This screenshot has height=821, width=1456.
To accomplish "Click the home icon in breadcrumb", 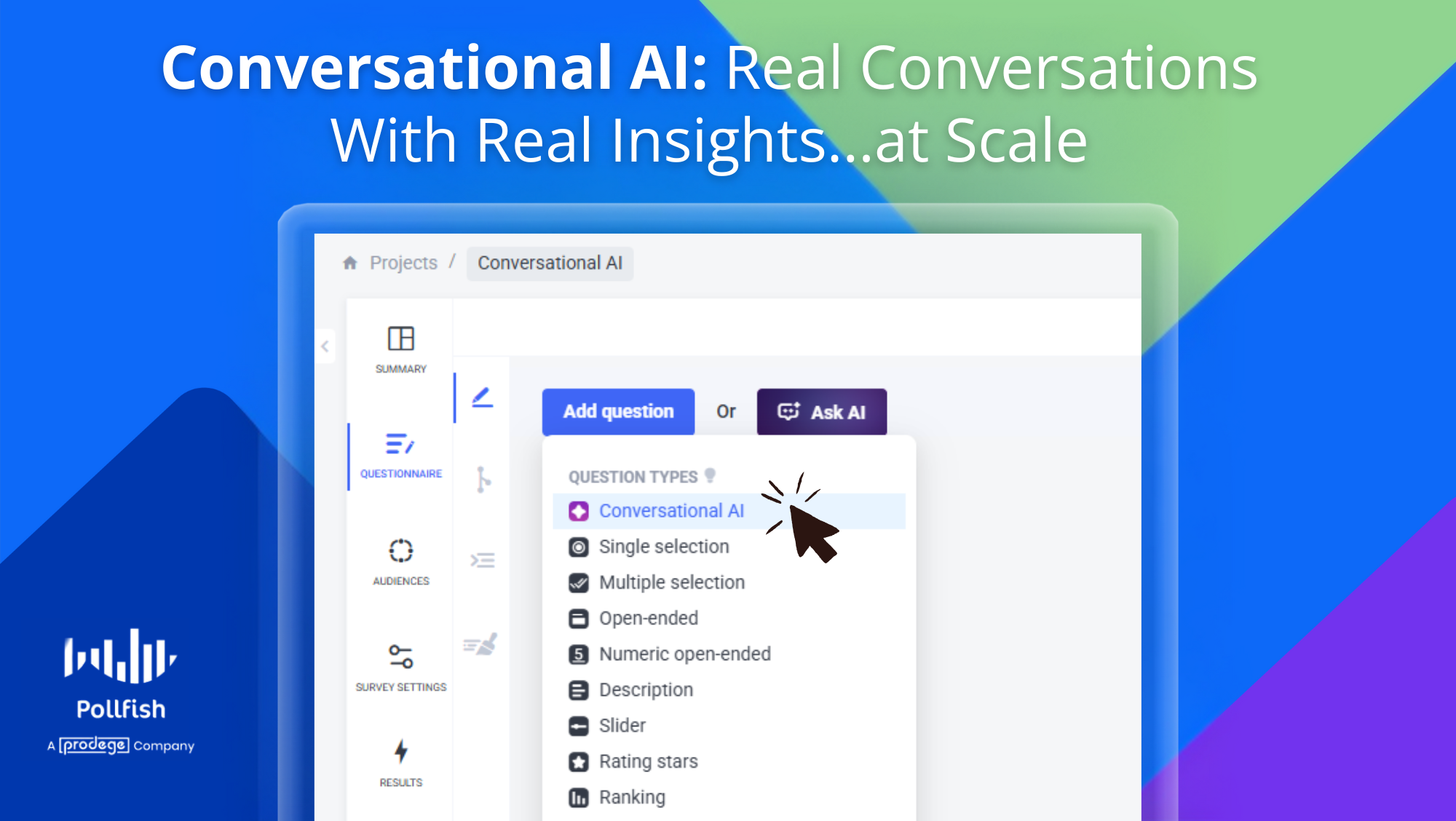I will (350, 263).
